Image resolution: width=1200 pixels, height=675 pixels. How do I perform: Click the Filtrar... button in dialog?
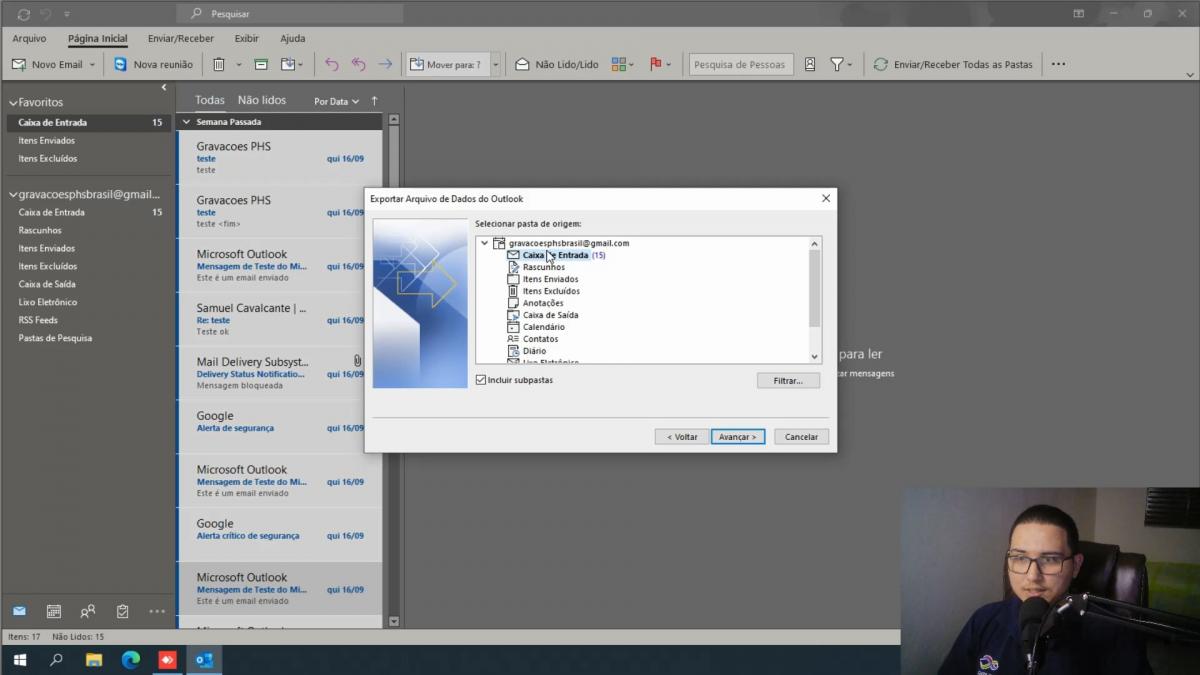788,381
